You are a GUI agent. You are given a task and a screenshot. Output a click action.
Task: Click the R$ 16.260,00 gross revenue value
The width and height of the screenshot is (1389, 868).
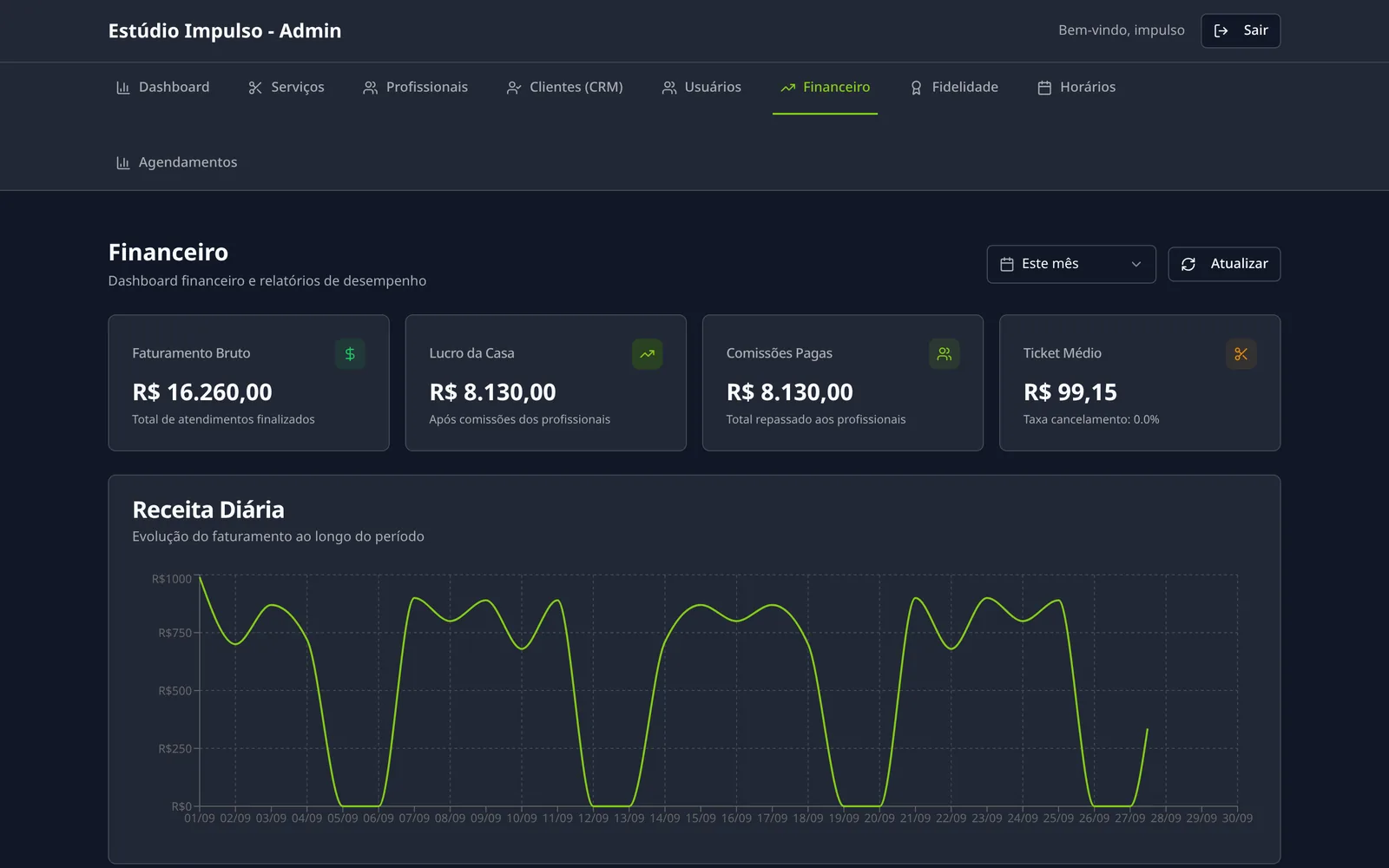(202, 392)
